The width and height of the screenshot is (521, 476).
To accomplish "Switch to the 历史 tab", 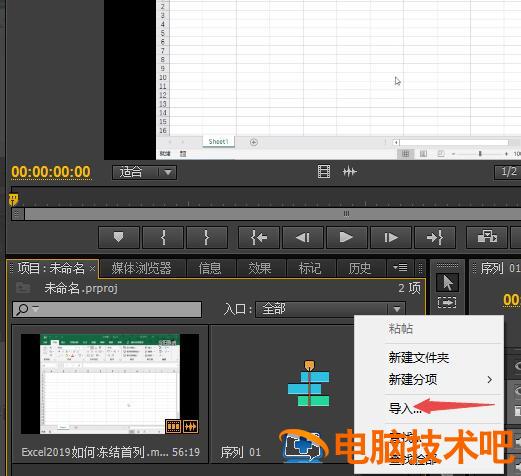I will click(x=360, y=268).
